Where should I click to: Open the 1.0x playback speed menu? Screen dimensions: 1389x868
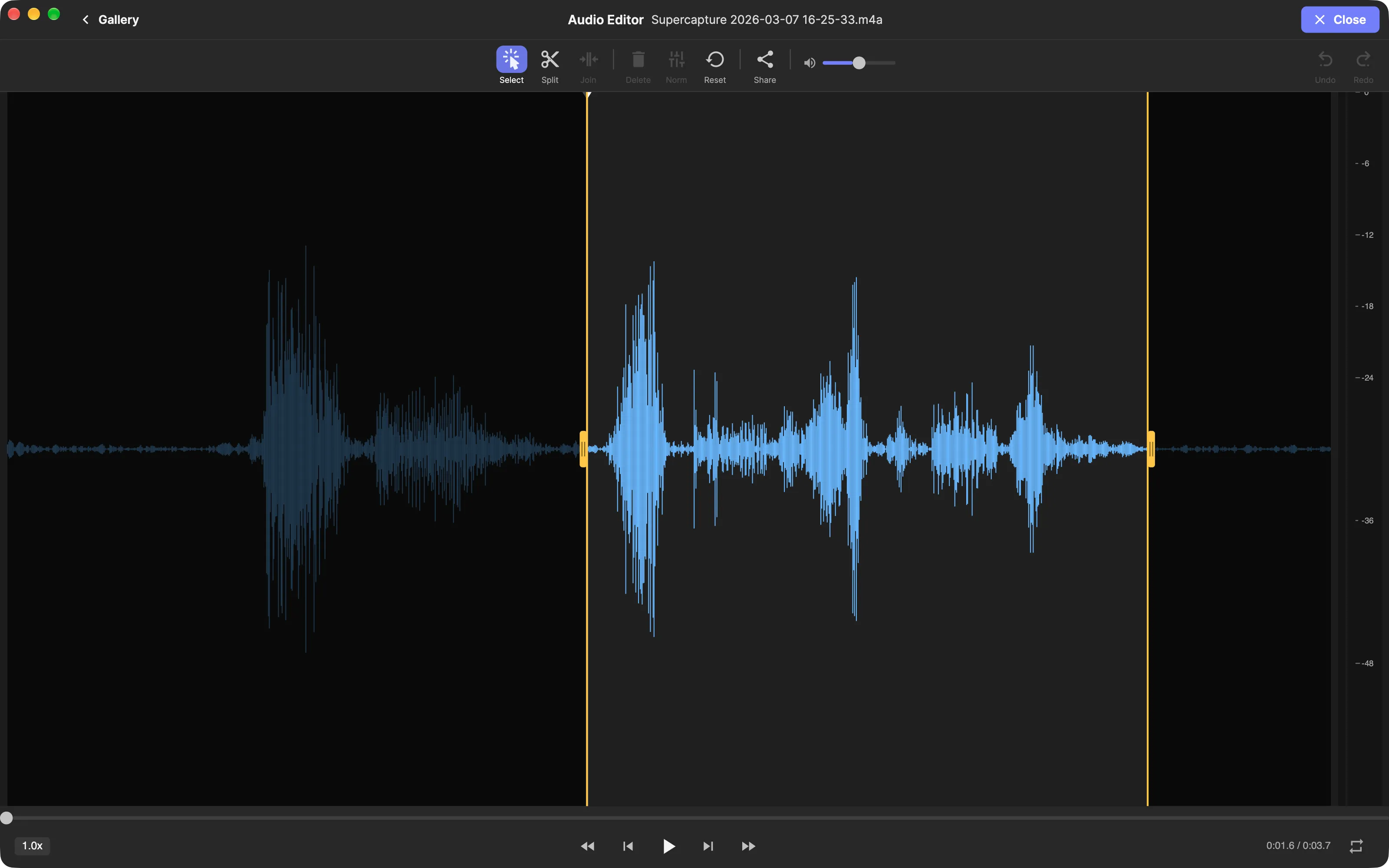click(32, 845)
